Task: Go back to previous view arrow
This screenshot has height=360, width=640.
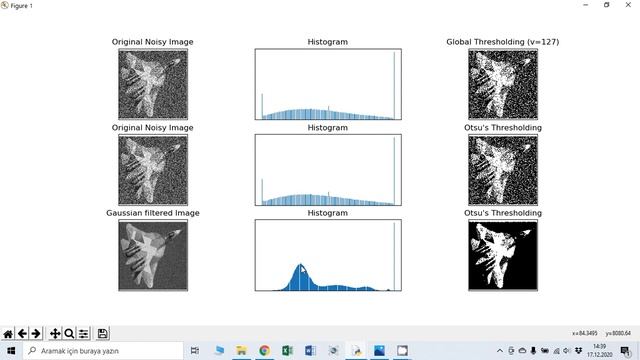Action: coord(22,334)
